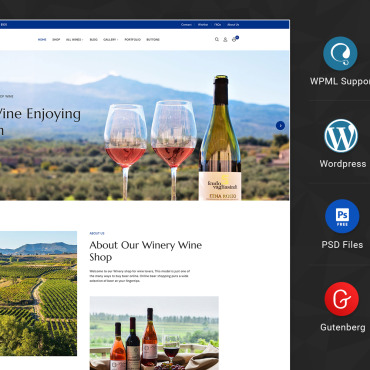Click the FAQs link in top bar
370x370 pixels.
(x=218, y=25)
